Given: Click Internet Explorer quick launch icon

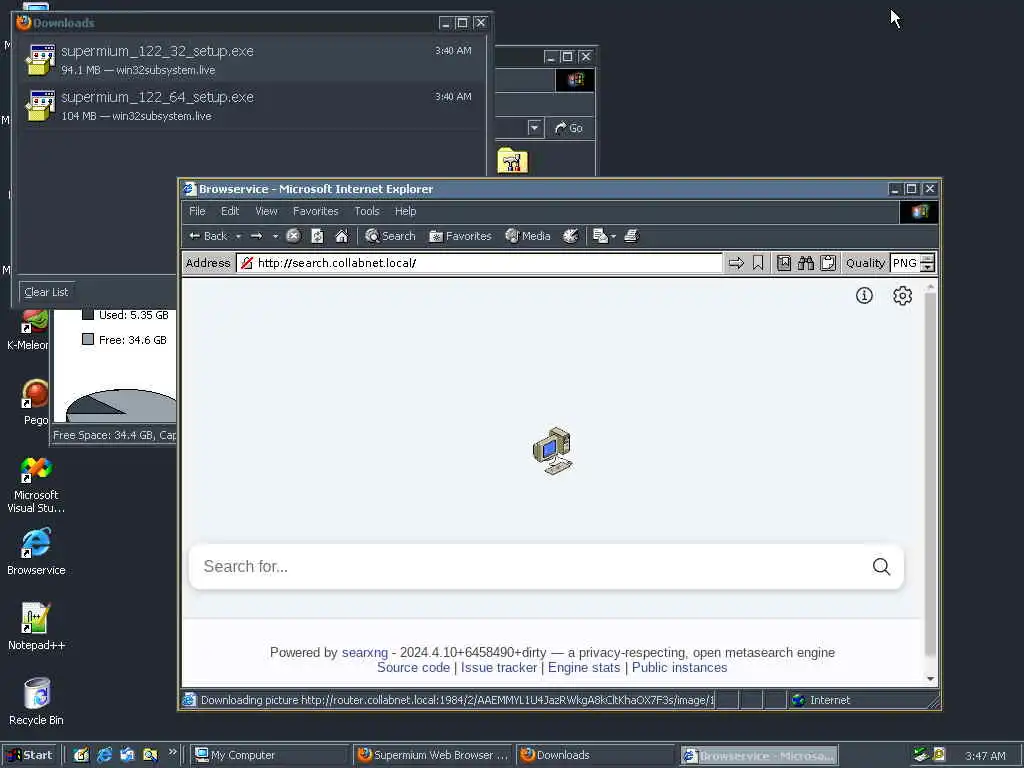Looking at the screenshot, I should [x=104, y=755].
